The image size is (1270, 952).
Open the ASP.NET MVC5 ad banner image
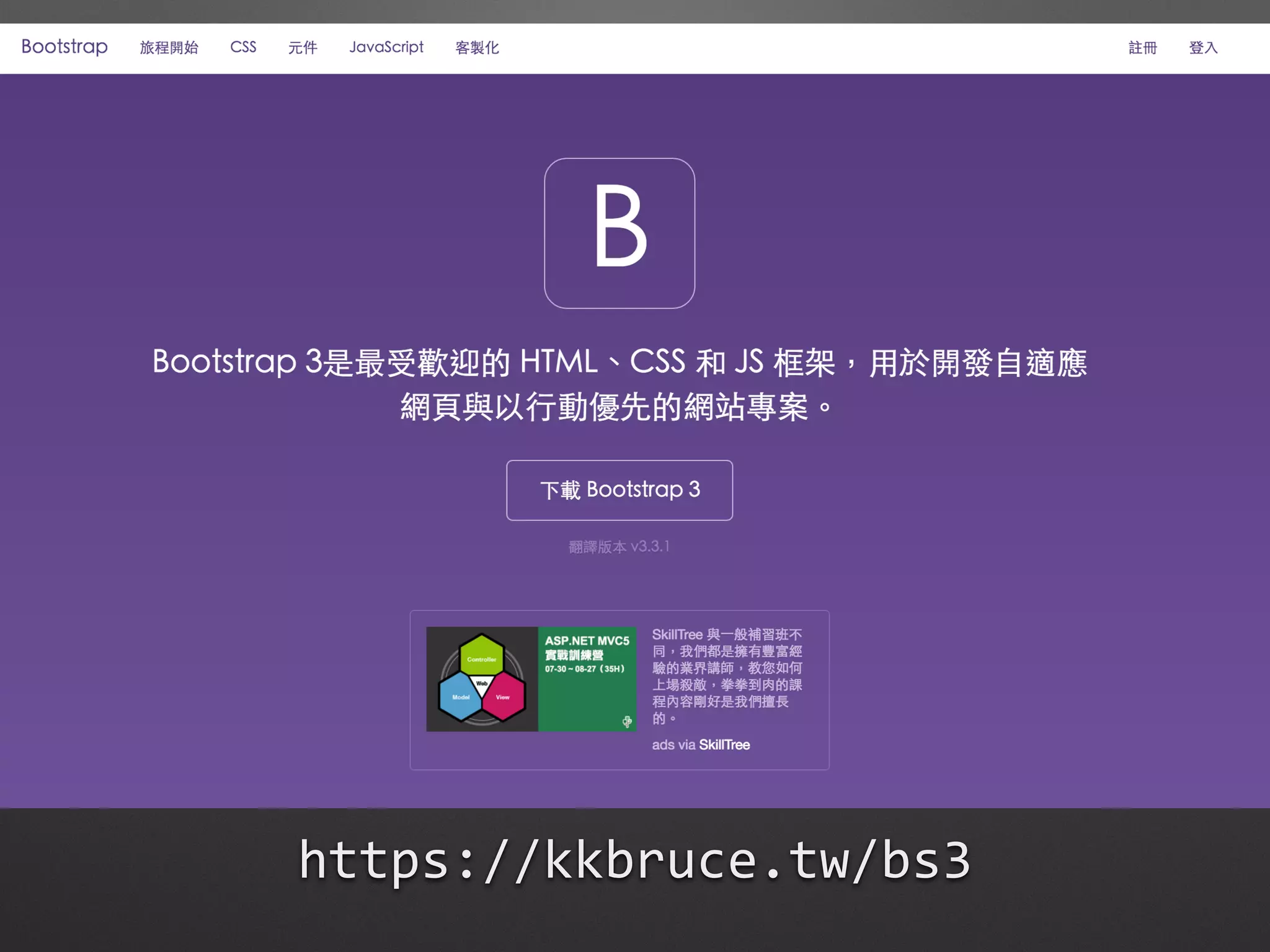[531, 679]
